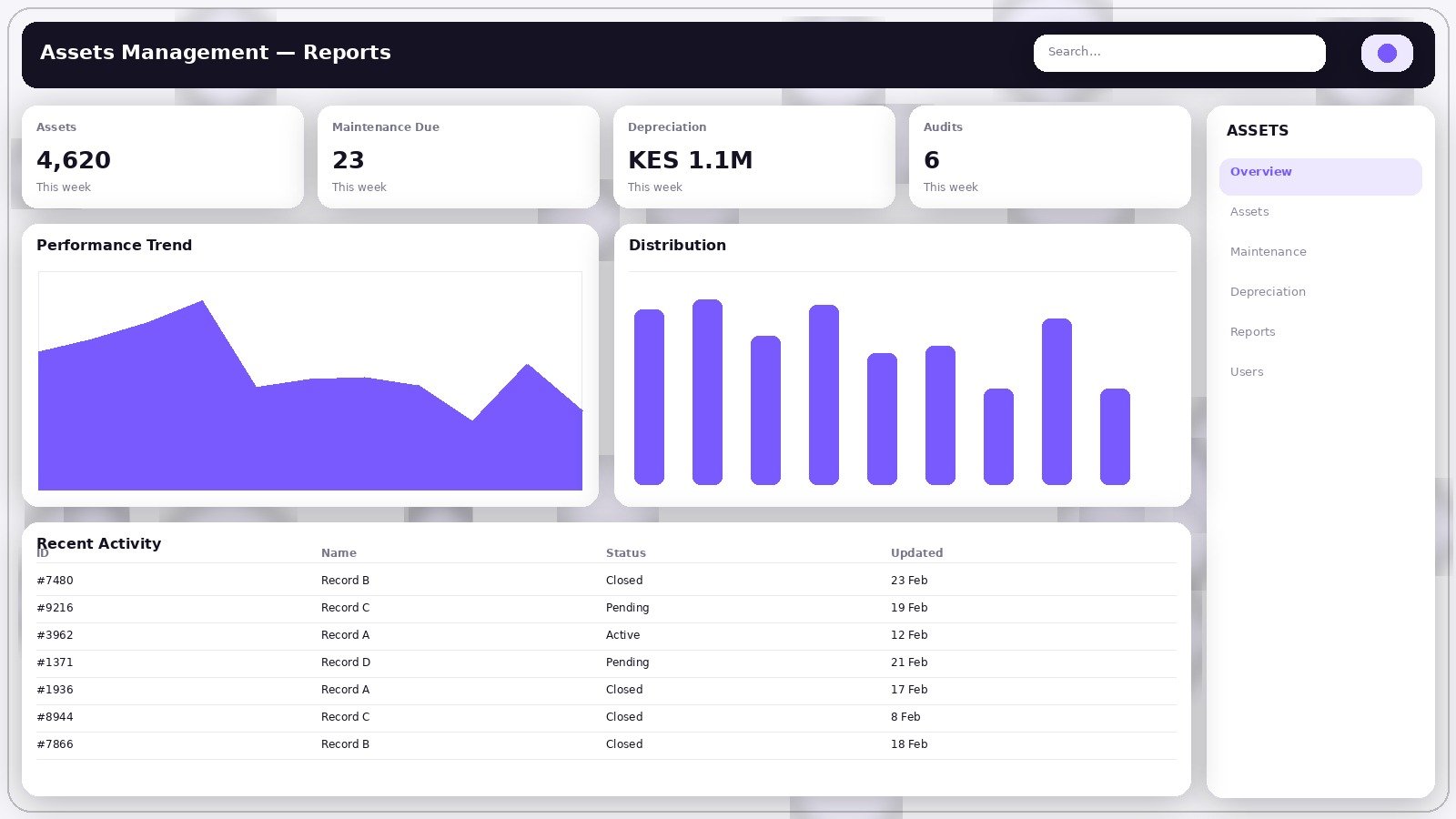
Task: Open the Audits summary card
Action: 1049,157
